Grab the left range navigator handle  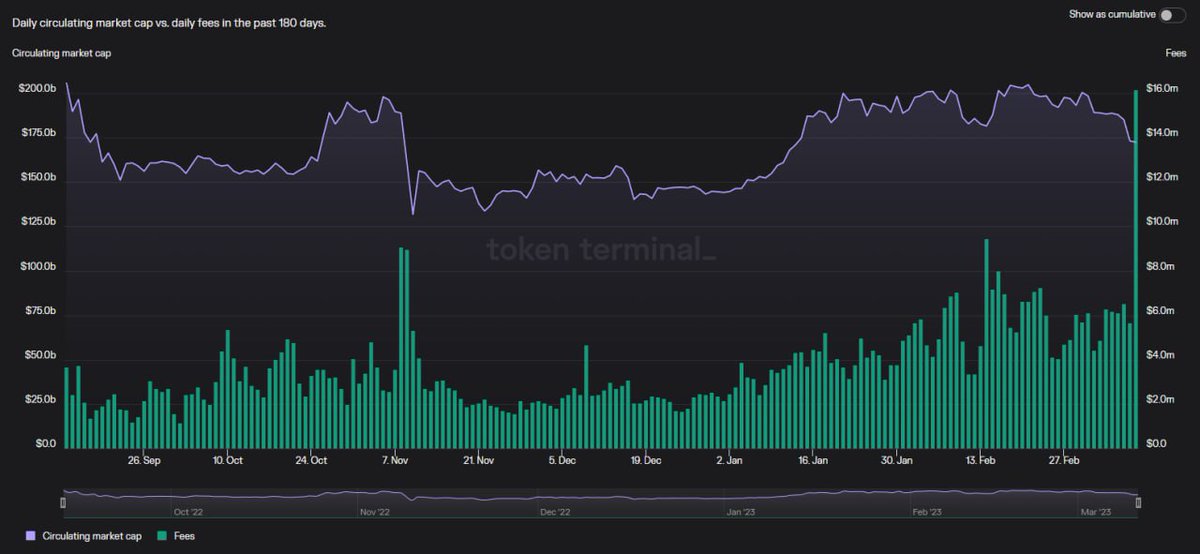(x=63, y=502)
